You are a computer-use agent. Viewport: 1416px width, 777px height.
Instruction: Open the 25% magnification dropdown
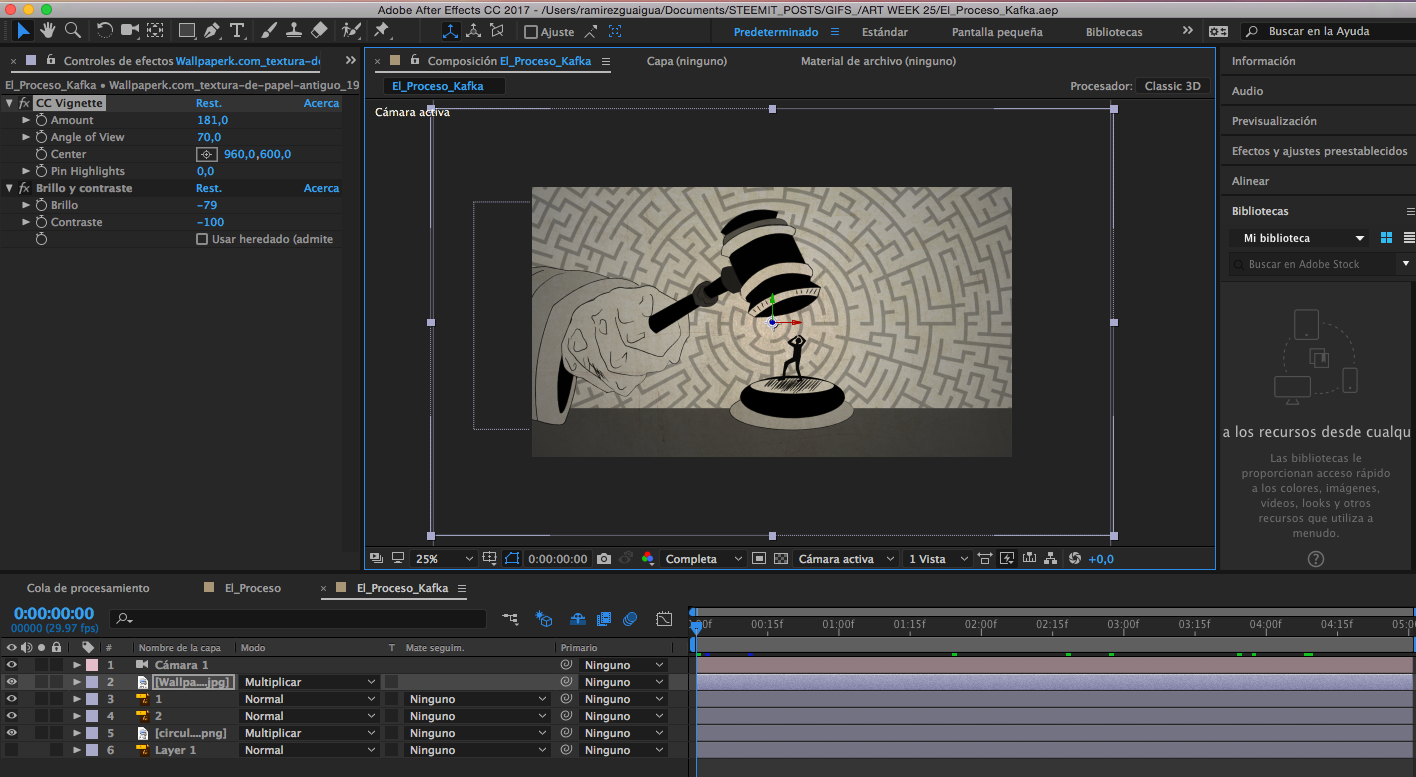444,559
